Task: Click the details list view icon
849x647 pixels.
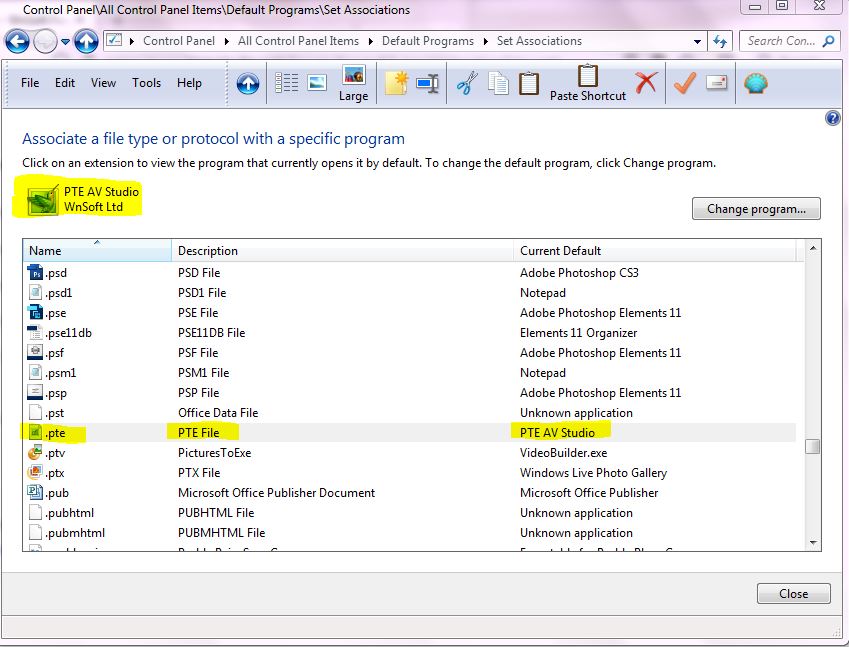Action: pos(286,83)
